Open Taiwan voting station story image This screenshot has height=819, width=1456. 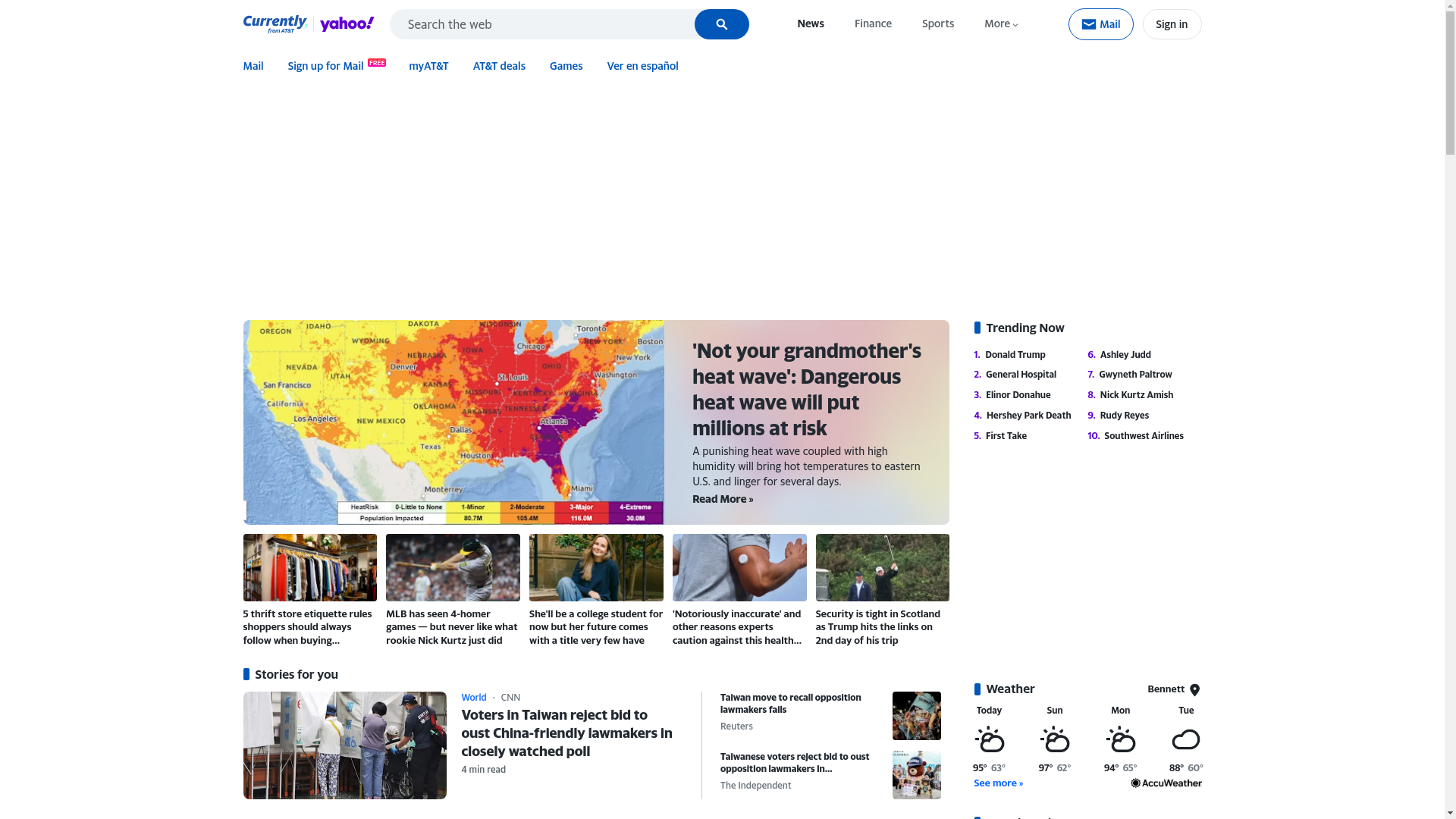coord(344,745)
